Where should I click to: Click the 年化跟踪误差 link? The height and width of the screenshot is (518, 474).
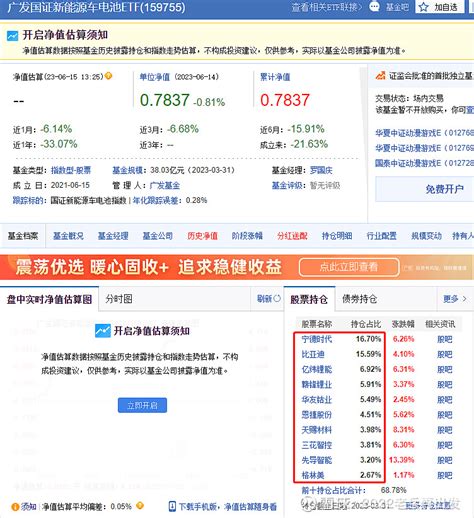pyautogui.click(x=155, y=200)
